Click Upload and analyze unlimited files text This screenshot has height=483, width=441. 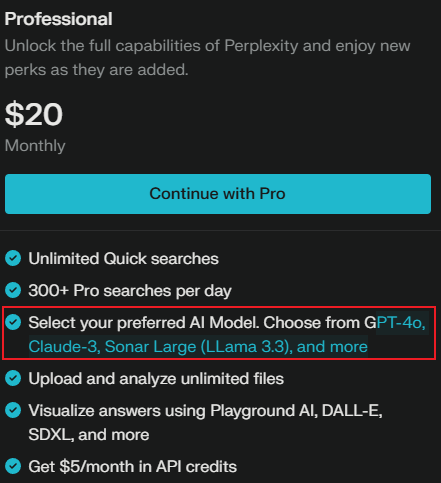(x=156, y=379)
